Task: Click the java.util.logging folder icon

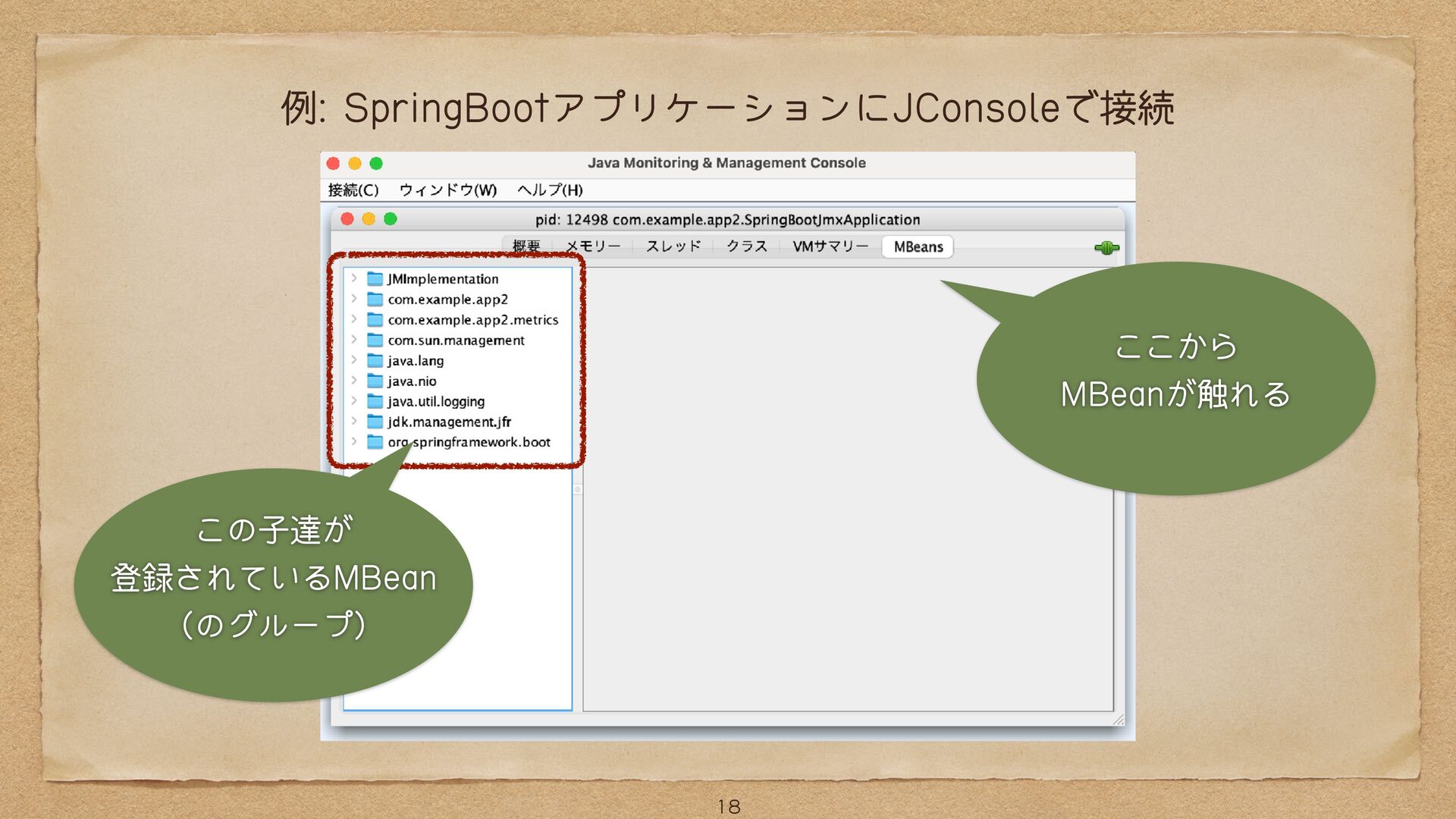Action: 375,402
